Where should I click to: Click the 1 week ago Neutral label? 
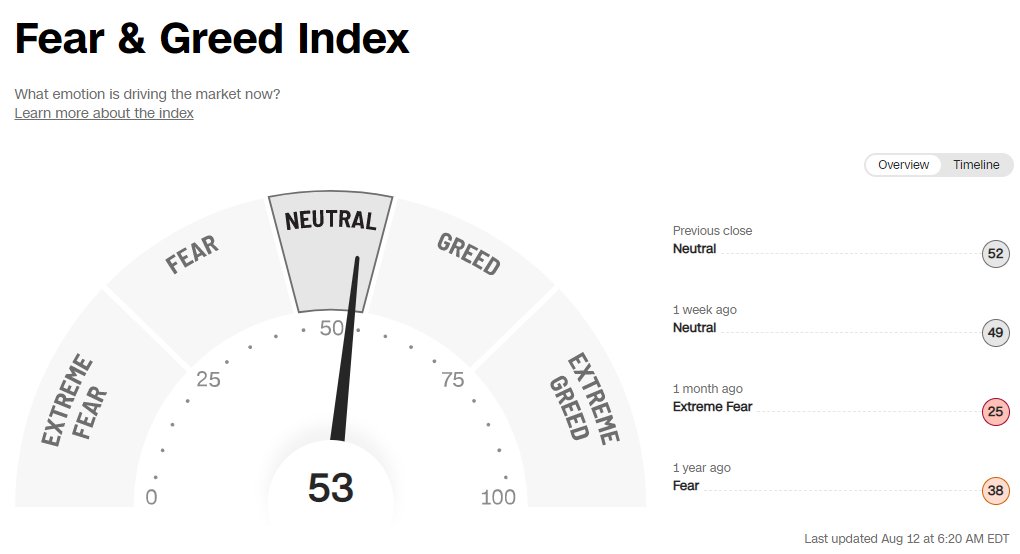click(x=695, y=327)
